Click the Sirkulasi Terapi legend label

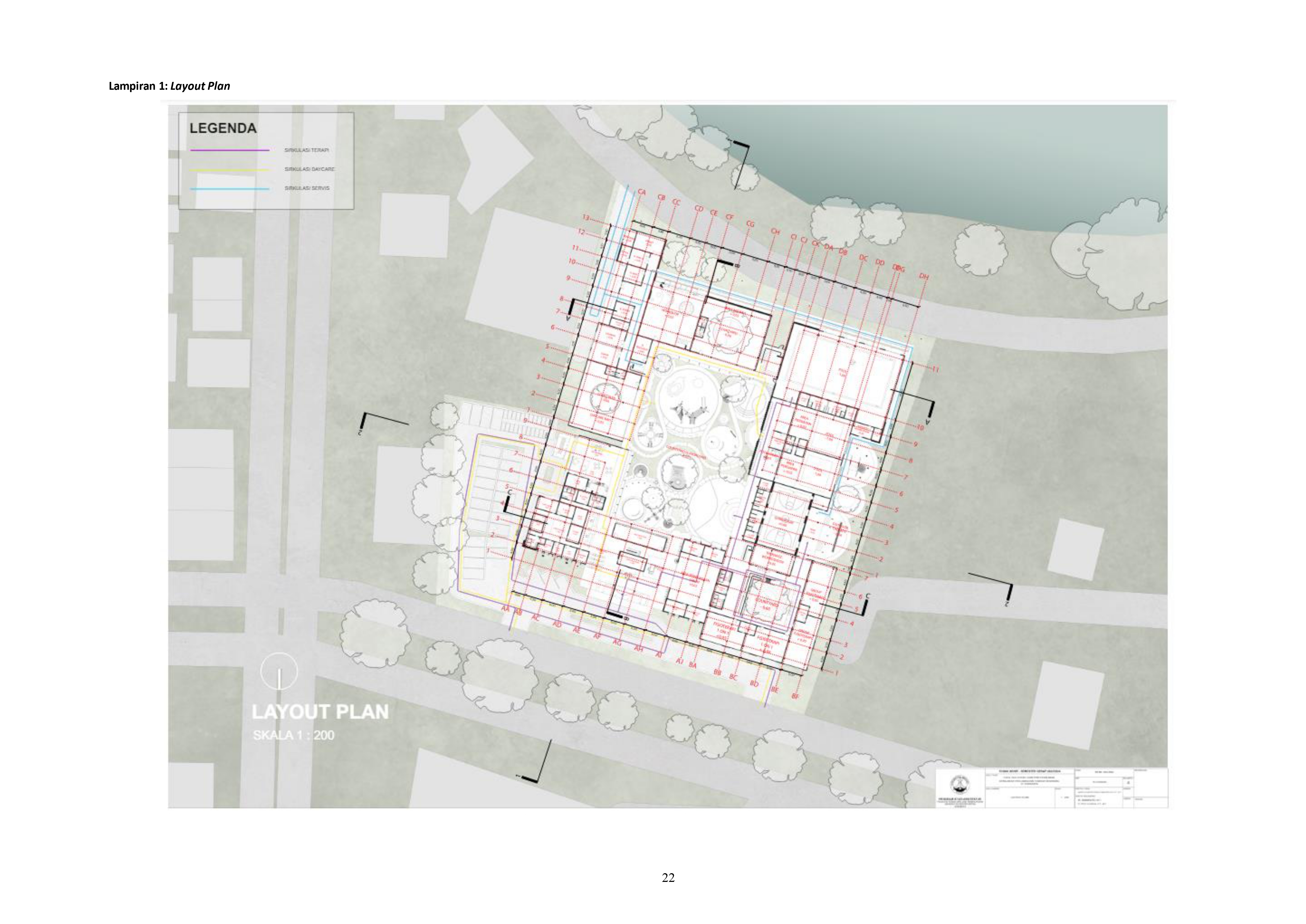[306, 150]
